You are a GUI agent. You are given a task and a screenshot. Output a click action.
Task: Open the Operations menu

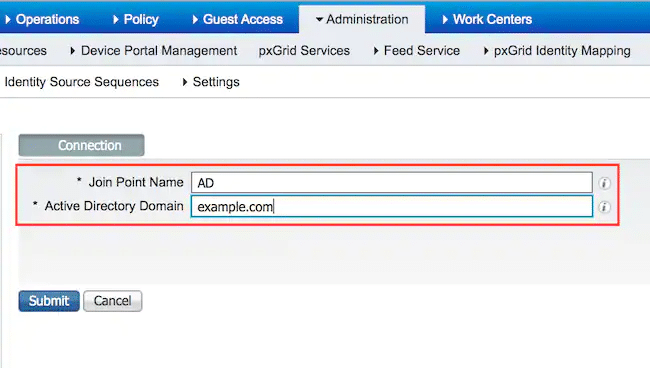42,19
